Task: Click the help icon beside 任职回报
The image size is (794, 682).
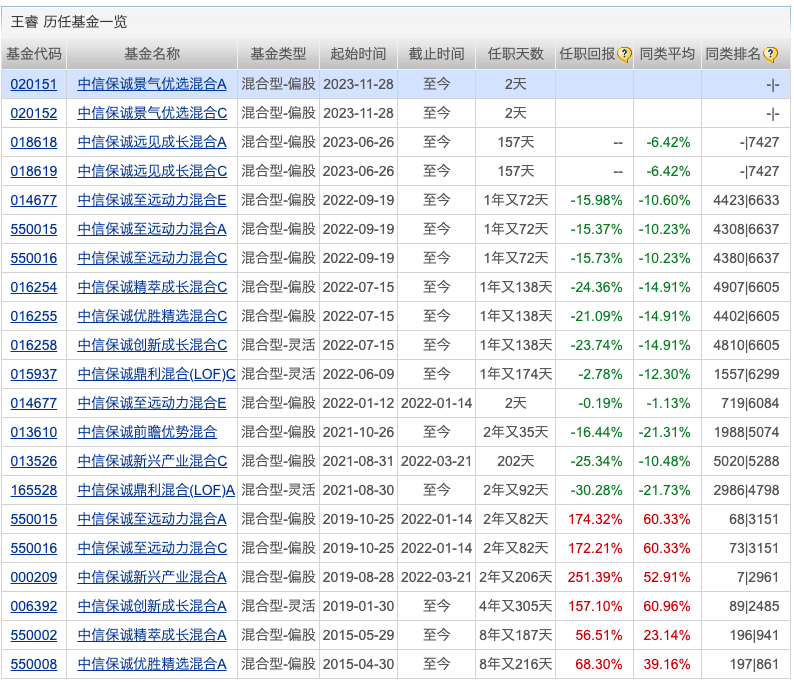Action: click(x=625, y=55)
